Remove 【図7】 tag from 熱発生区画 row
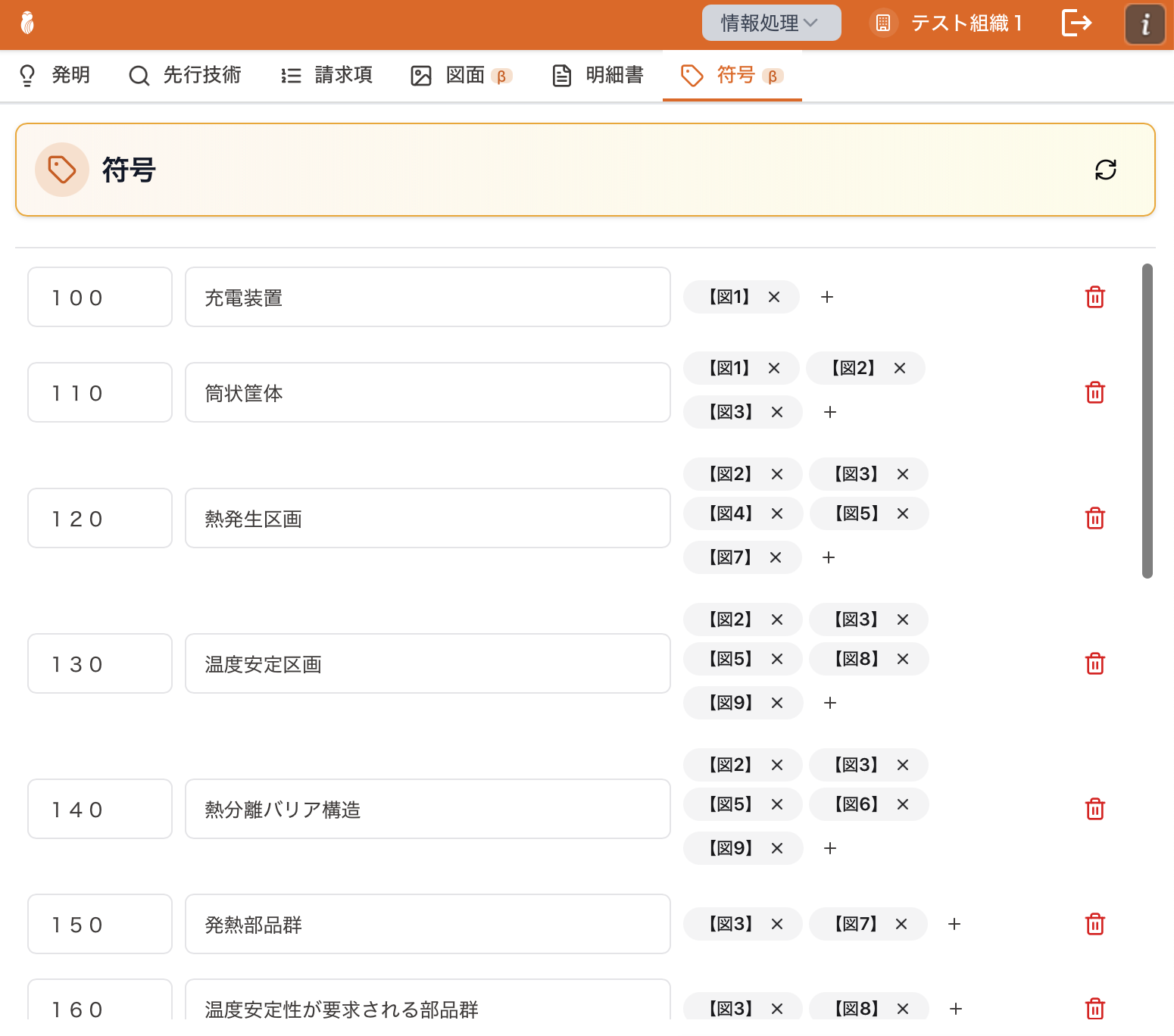The image size is (1174, 1036). click(x=776, y=557)
